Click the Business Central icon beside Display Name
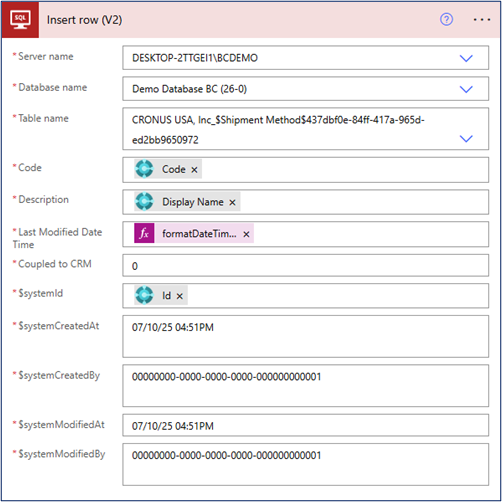Image resolution: width=502 pixels, height=502 pixels. 144,201
